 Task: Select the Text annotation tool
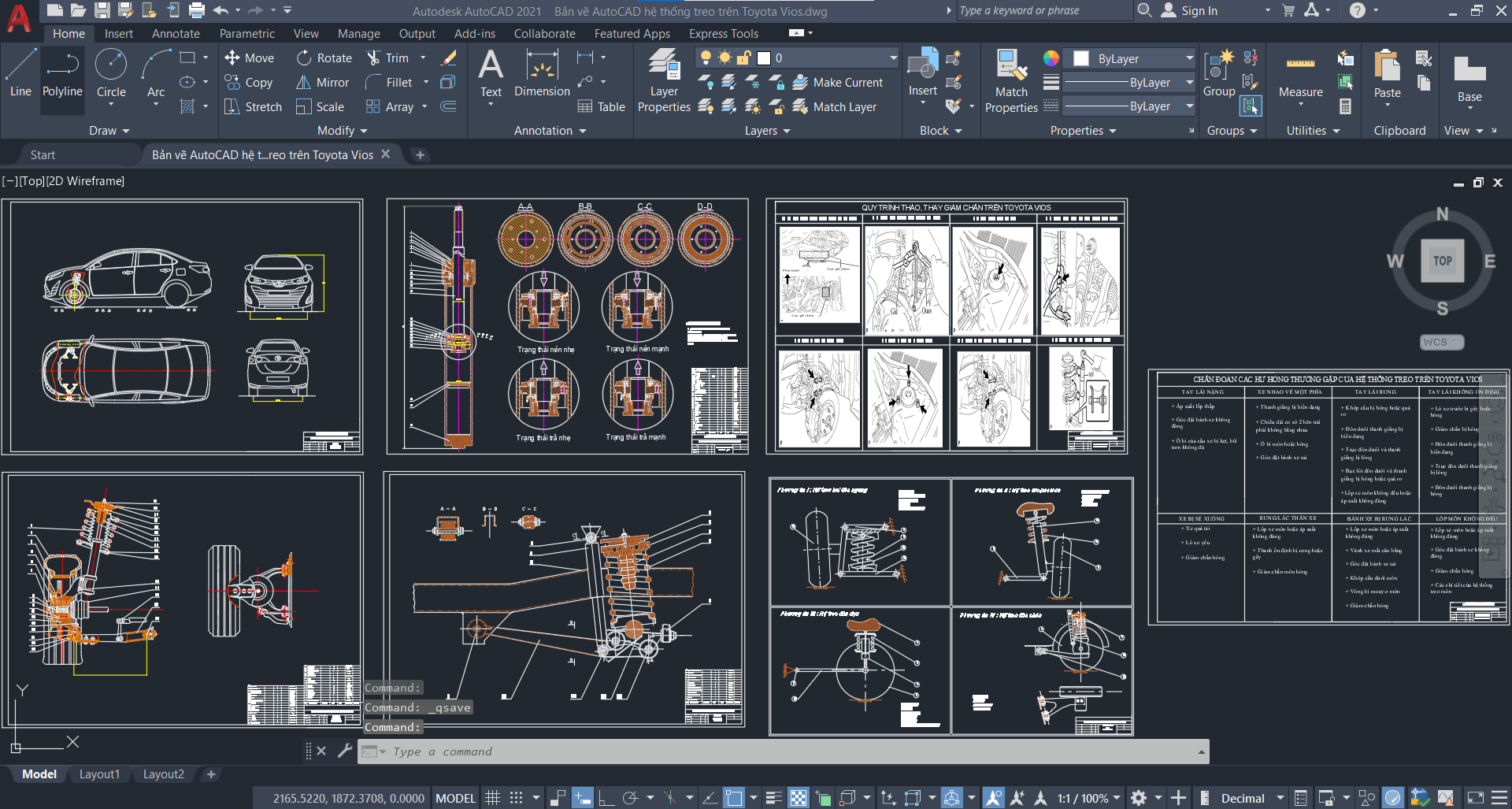coord(491,73)
